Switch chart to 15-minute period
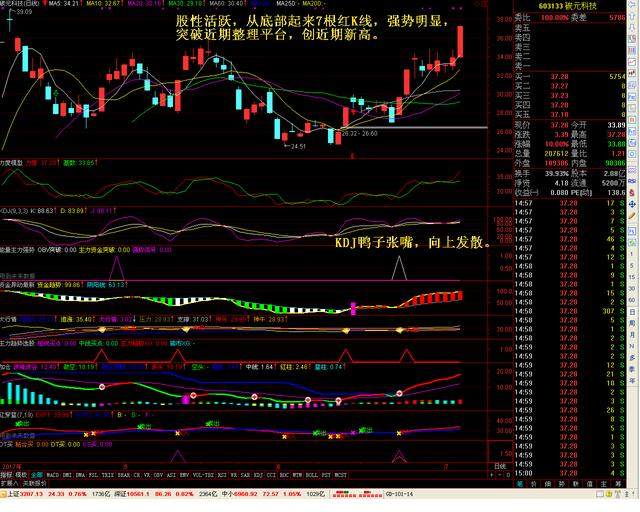The width and height of the screenshot is (640, 512). click(632, 277)
